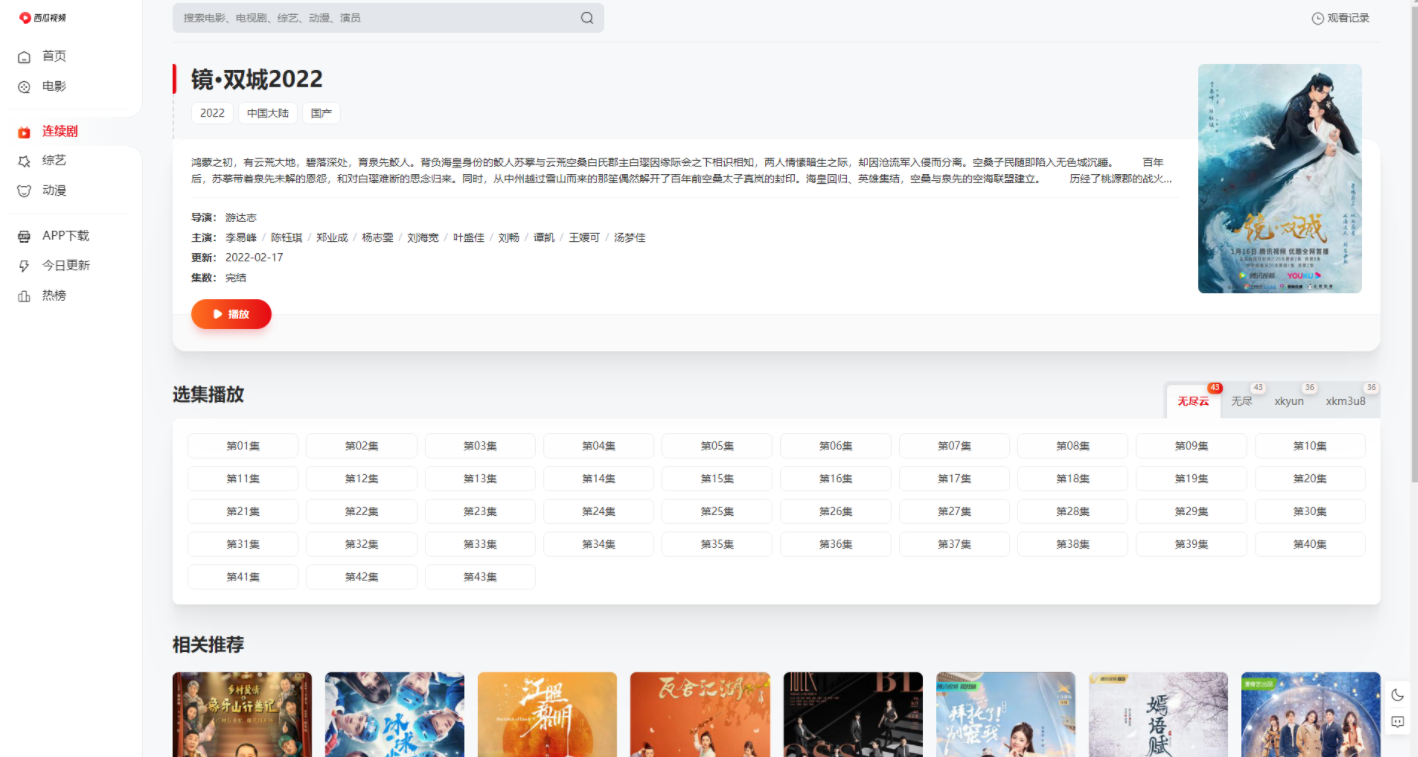Open the 电影 movies section icon
Viewport: 1418px width, 757px height.
click(25, 87)
